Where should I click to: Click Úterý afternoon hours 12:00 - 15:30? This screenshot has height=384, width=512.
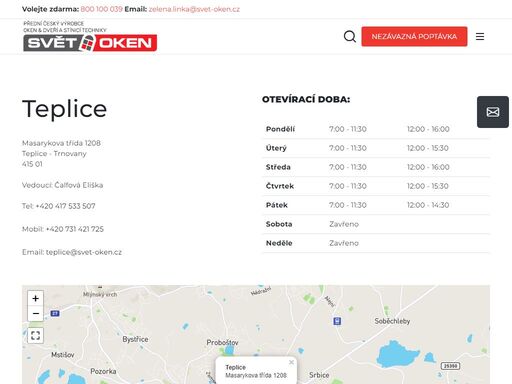pyautogui.click(x=428, y=148)
